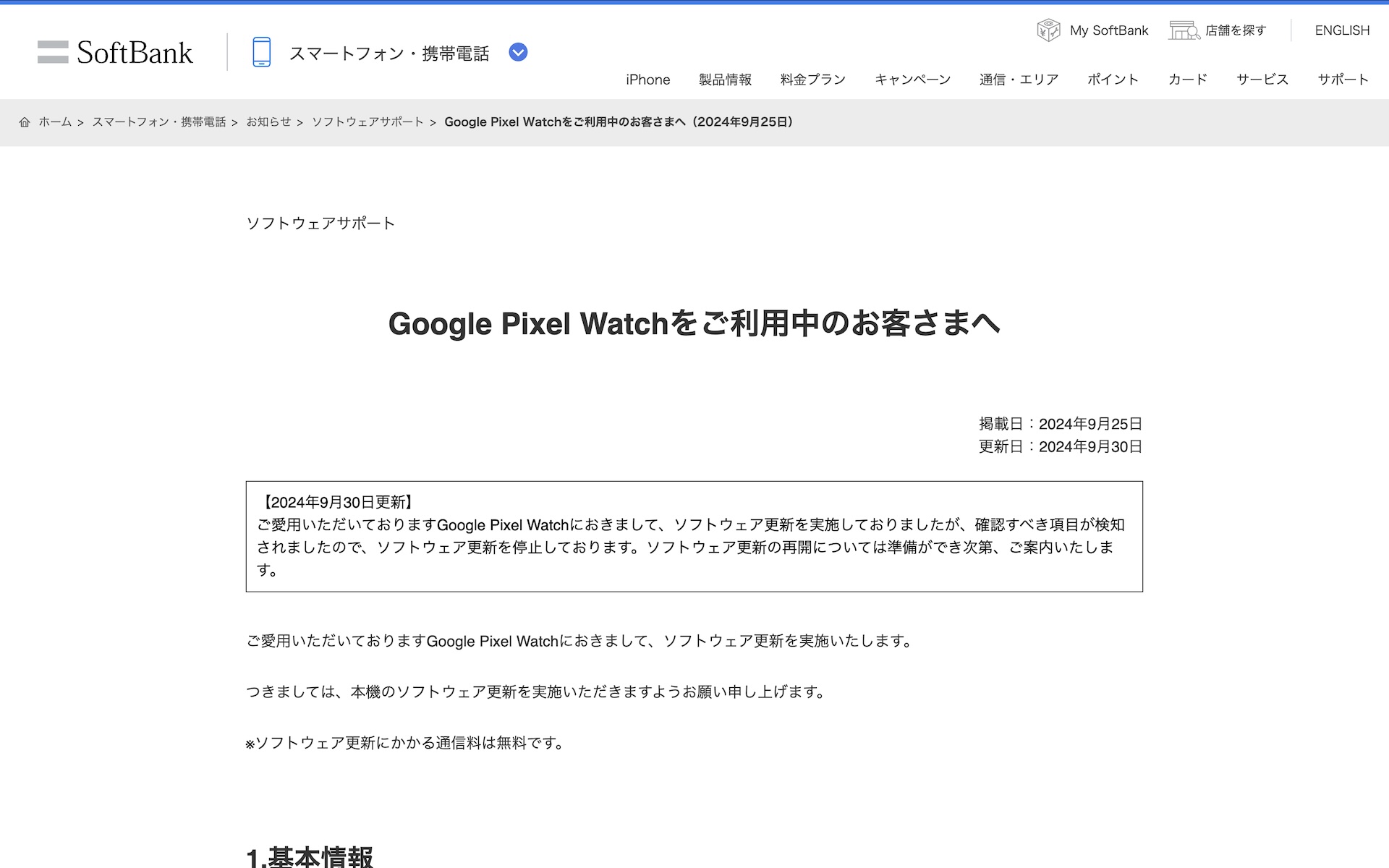
Task: Expand the blue chevron category dropdown
Action: coord(518,52)
